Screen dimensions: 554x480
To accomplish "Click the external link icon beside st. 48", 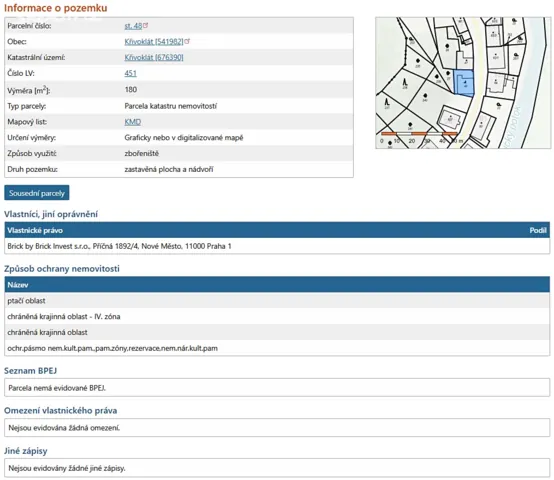I will pos(146,25).
